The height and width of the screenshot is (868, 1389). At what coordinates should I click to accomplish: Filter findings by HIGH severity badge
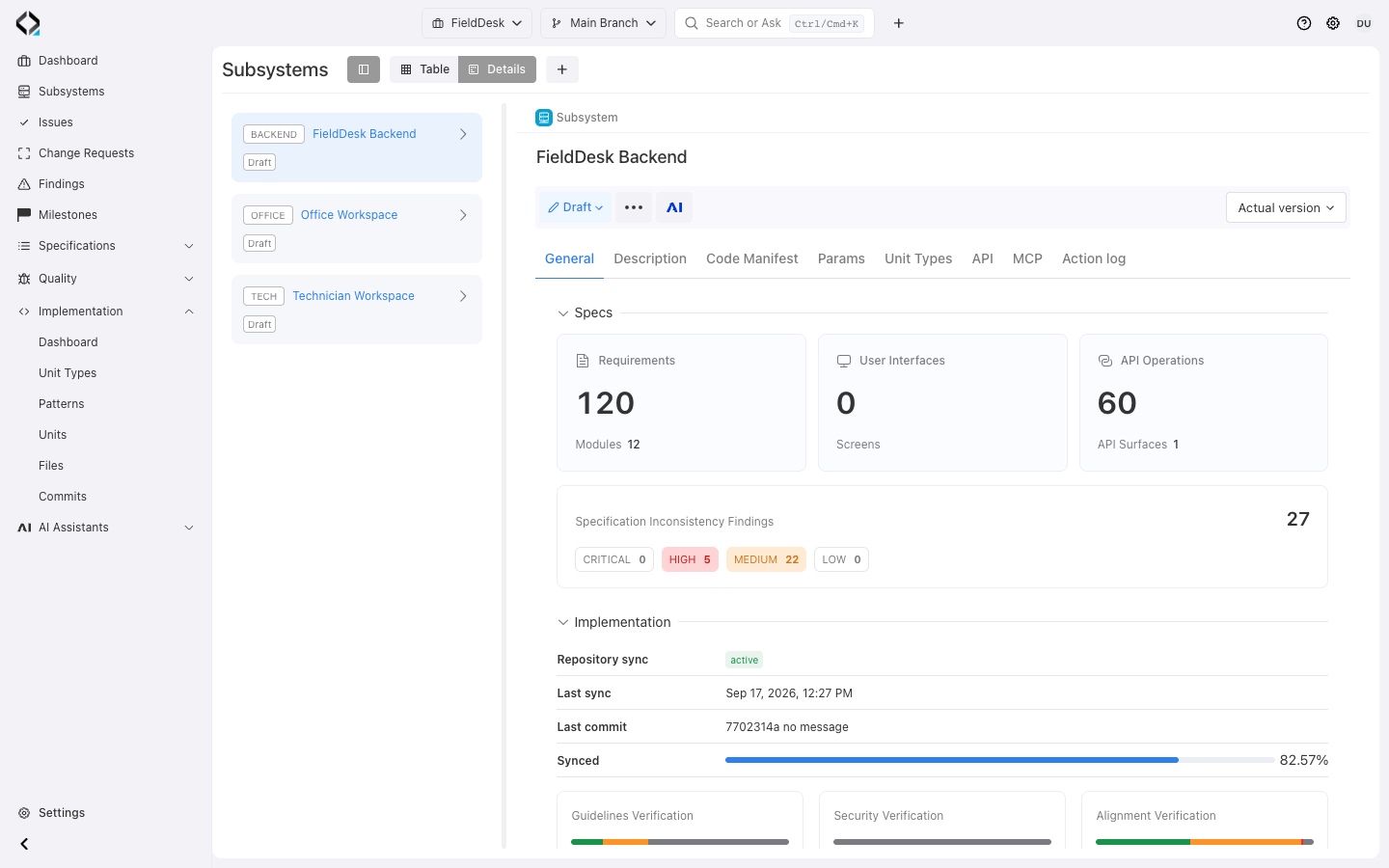pyautogui.click(x=690, y=559)
